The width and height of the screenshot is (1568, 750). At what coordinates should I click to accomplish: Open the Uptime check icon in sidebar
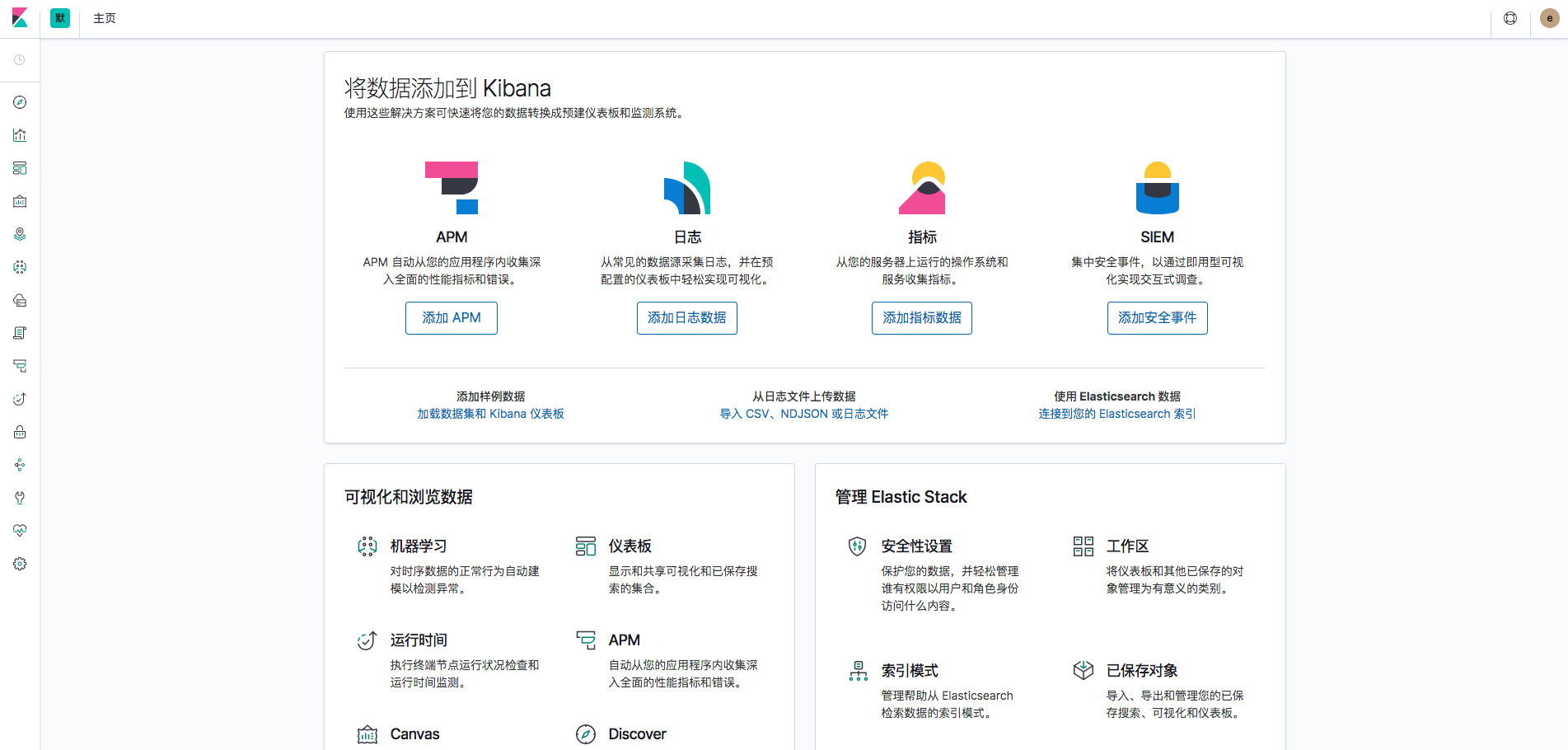pos(20,399)
